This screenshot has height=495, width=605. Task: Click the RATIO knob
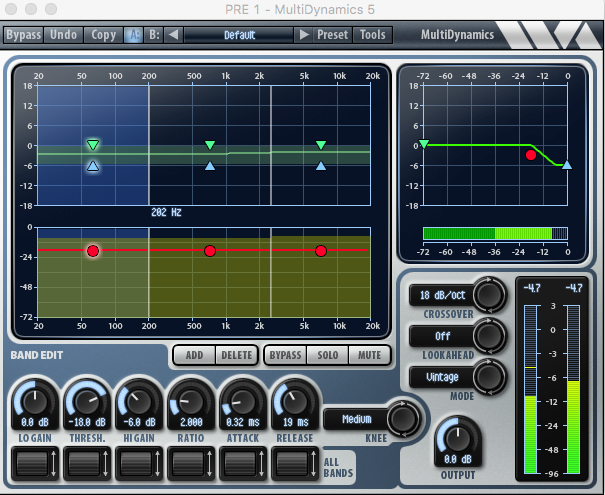click(x=191, y=402)
